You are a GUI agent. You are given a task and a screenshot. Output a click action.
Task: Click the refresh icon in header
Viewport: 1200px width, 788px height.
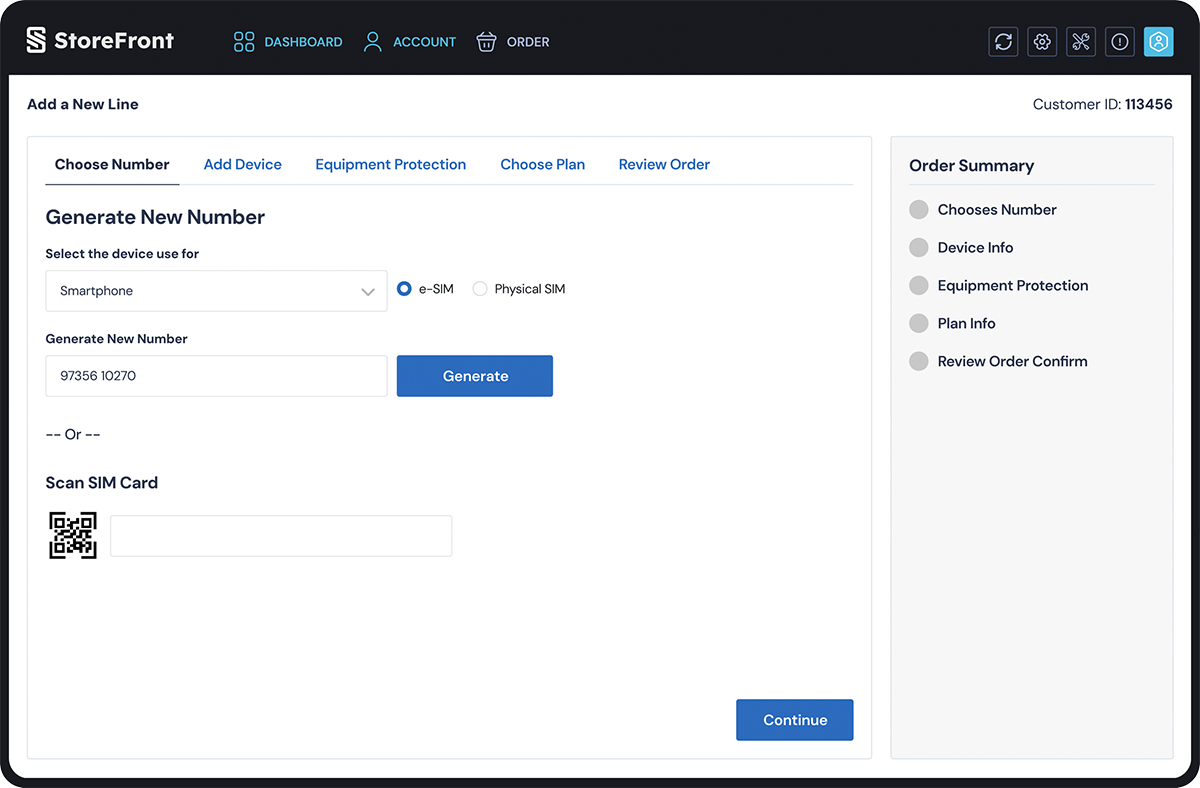pyautogui.click(x=1003, y=42)
